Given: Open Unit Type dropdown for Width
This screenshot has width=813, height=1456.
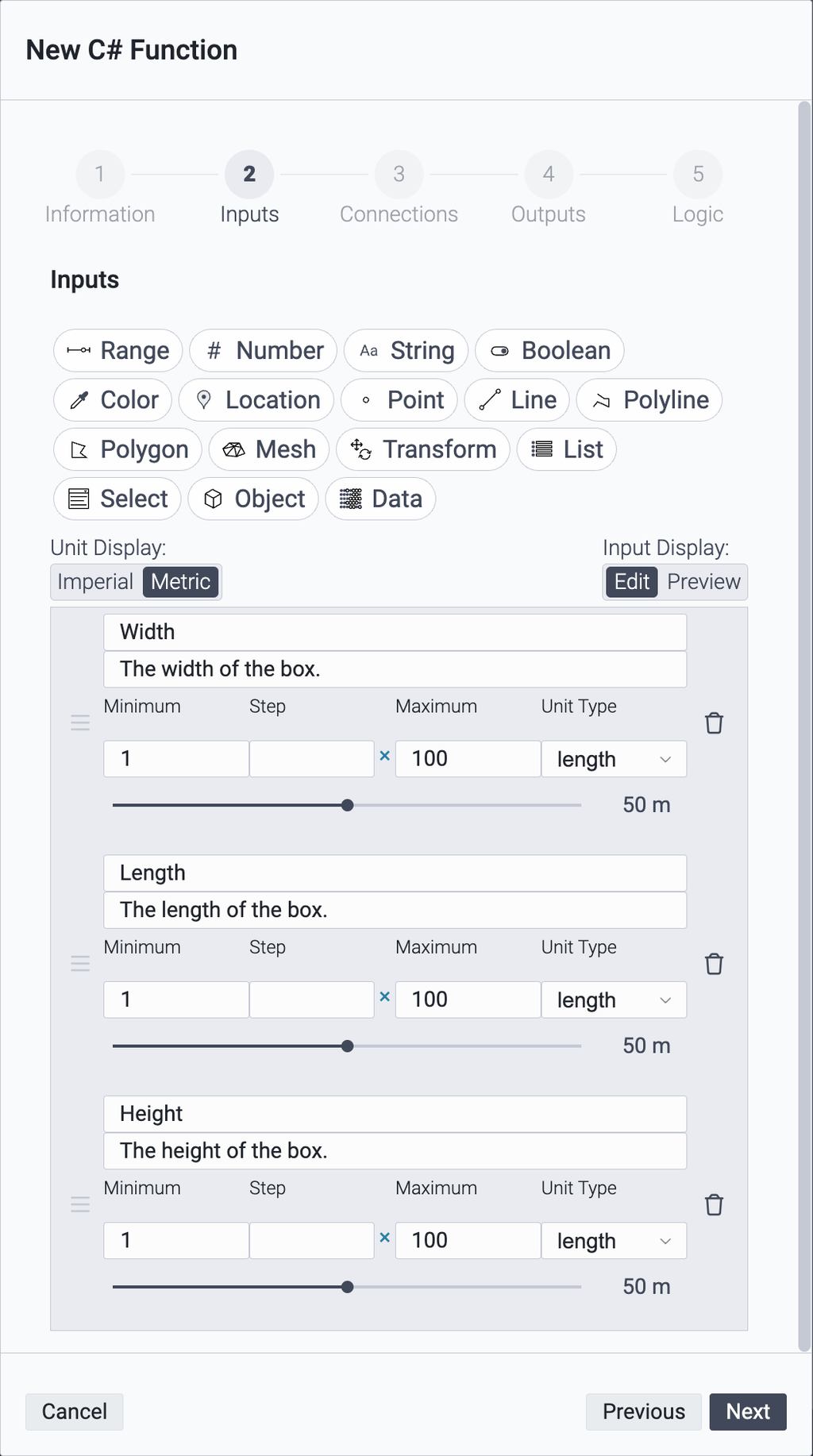Looking at the screenshot, I should pos(614,759).
